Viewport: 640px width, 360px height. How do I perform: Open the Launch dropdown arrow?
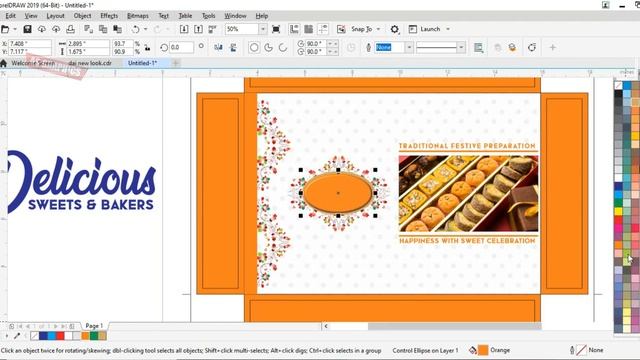(x=448, y=29)
